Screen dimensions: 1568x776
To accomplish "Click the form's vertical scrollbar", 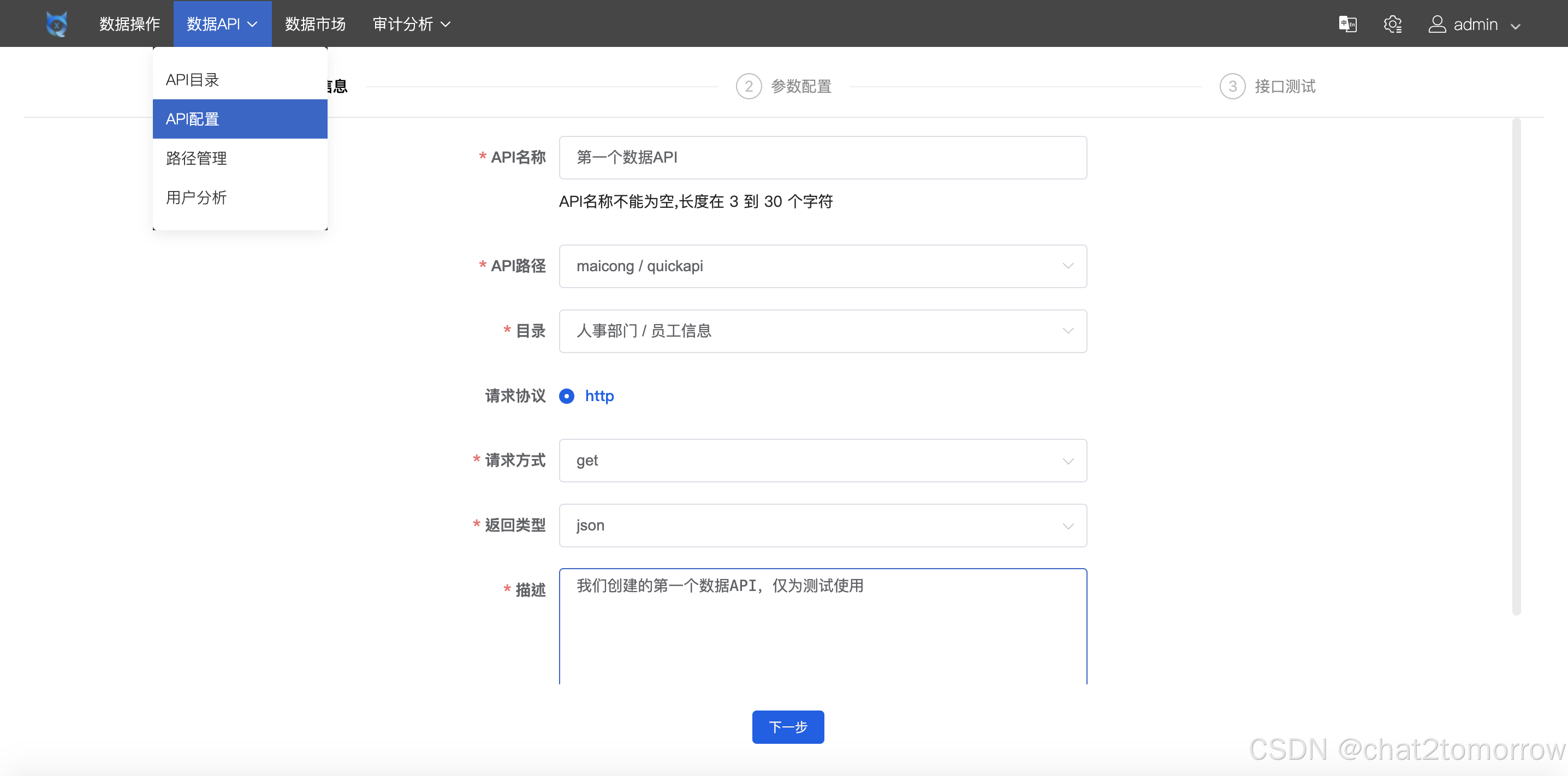I will (1516, 365).
